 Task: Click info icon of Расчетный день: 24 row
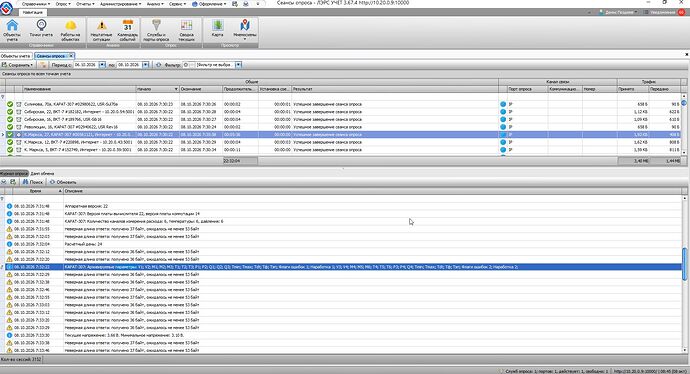point(9,244)
